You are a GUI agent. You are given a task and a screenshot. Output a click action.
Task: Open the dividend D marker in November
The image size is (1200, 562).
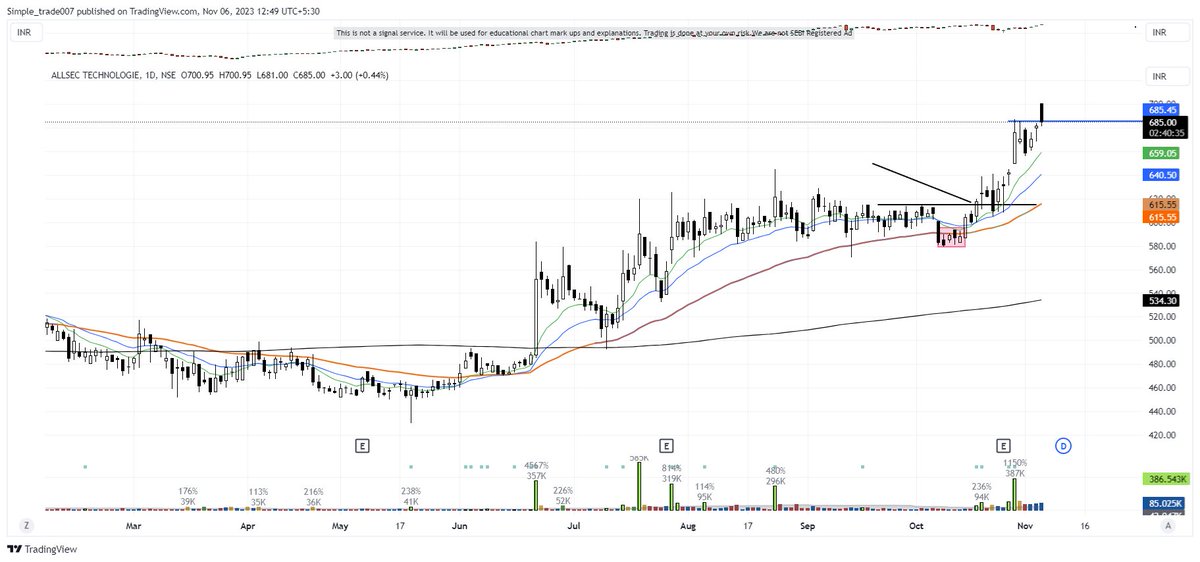point(1064,444)
